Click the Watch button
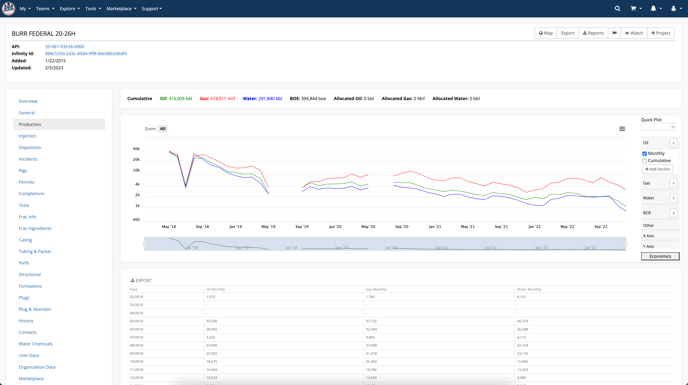688x385 pixels. coord(634,33)
